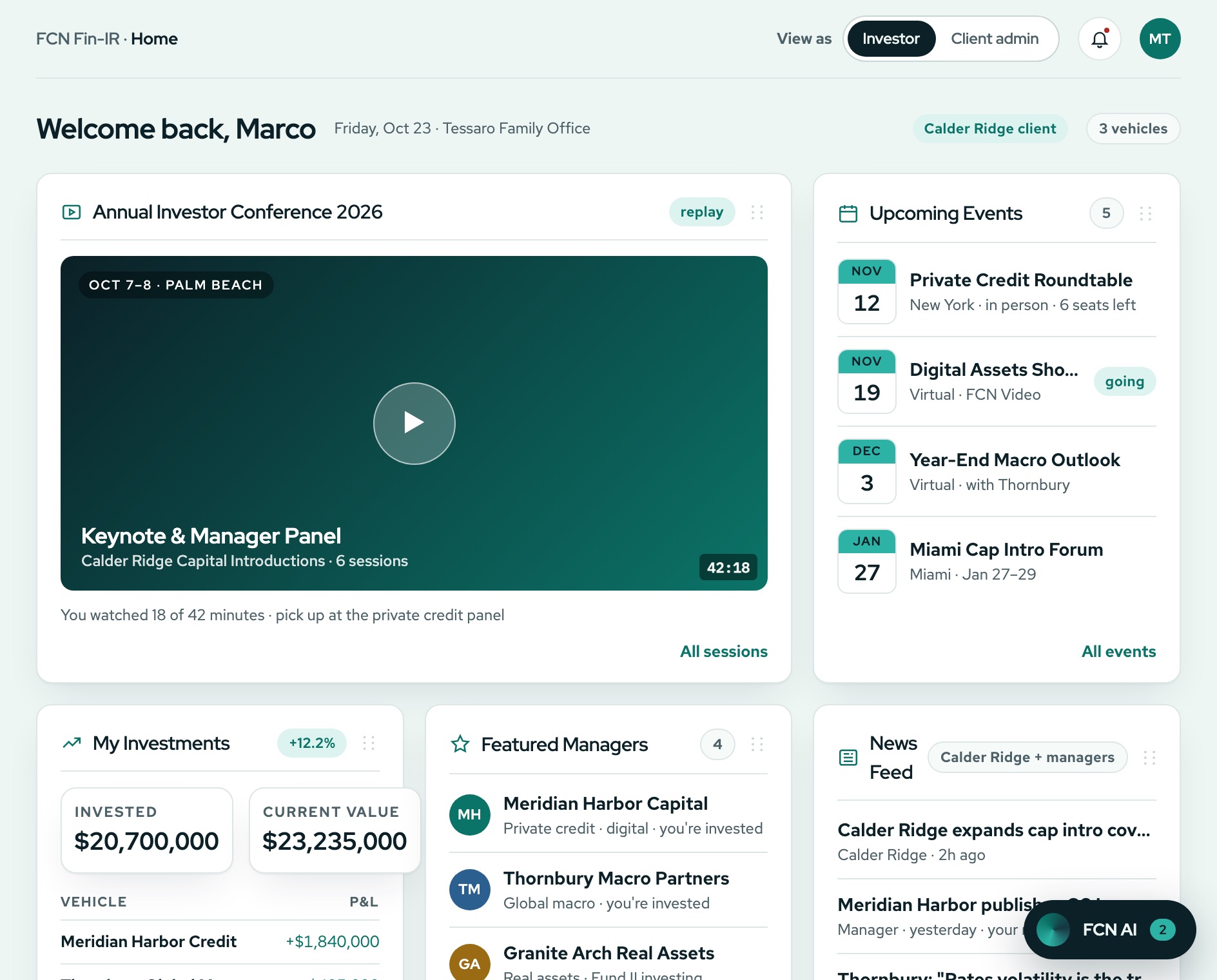This screenshot has height=980, width=1217.
Task: Click the My Investments trend icon
Action: point(72,743)
